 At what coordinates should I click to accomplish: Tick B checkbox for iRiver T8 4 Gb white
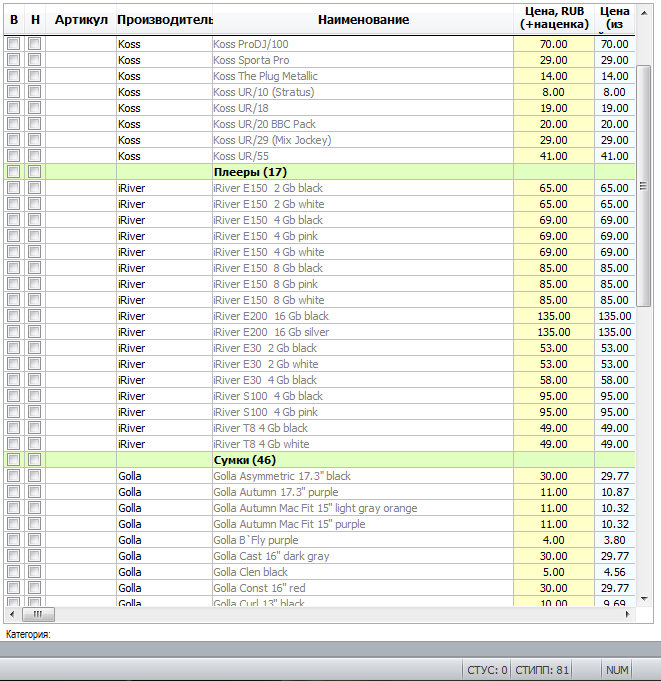pyautogui.click(x=13, y=444)
